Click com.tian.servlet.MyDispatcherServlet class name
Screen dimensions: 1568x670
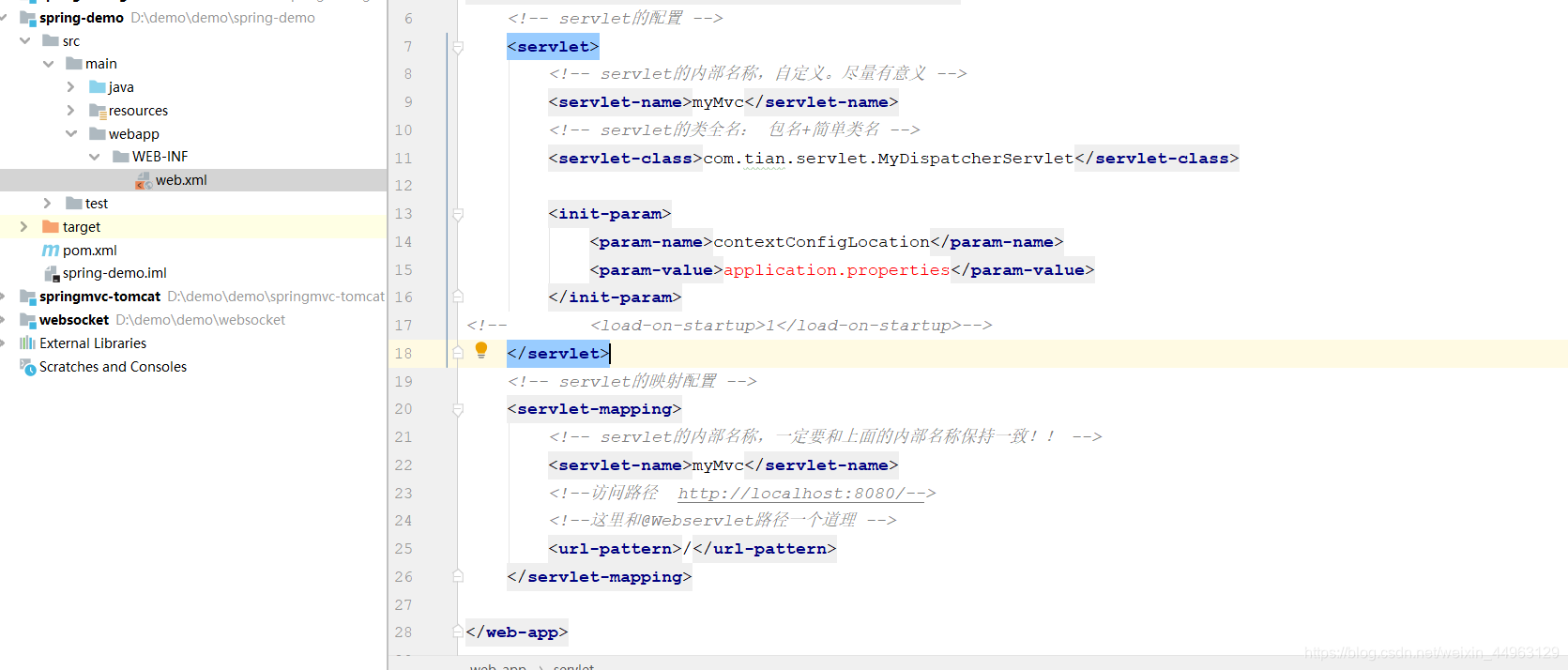[889, 159]
